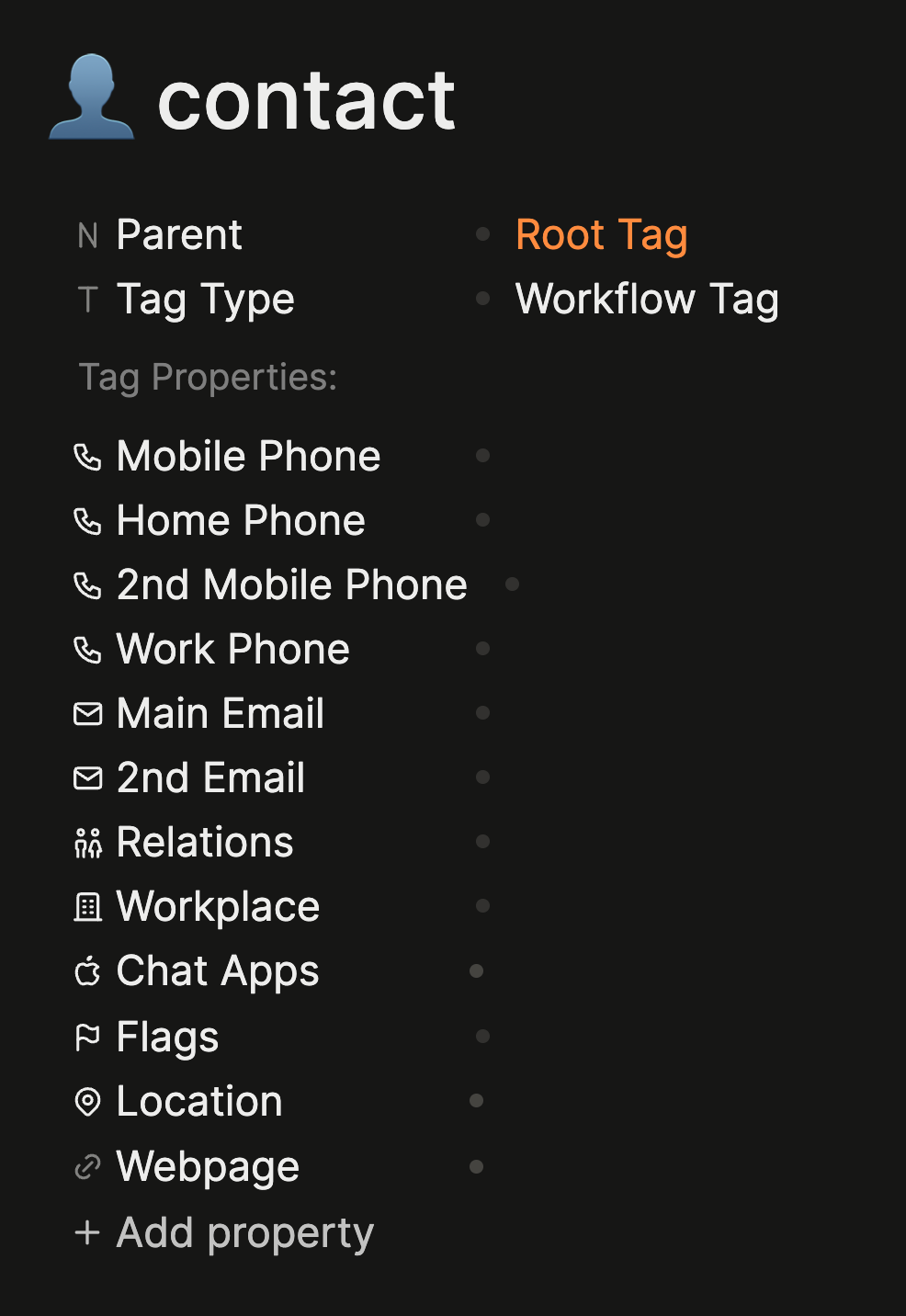Click the Parent field label
This screenshot has height=1316, width=906.
tap(179, 235)
